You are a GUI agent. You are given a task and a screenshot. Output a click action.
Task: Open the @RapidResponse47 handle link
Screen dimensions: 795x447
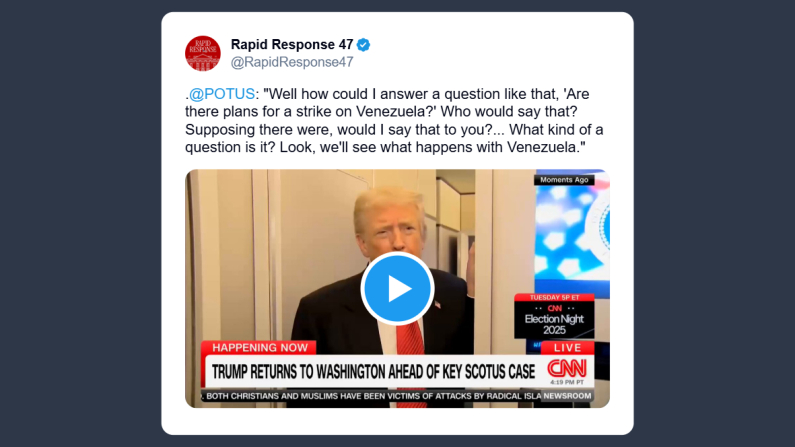(292, 62)
